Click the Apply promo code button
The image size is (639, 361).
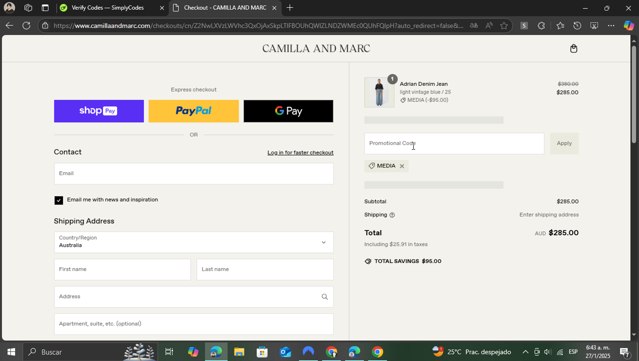pyautogui.click(x=564, y=143)
